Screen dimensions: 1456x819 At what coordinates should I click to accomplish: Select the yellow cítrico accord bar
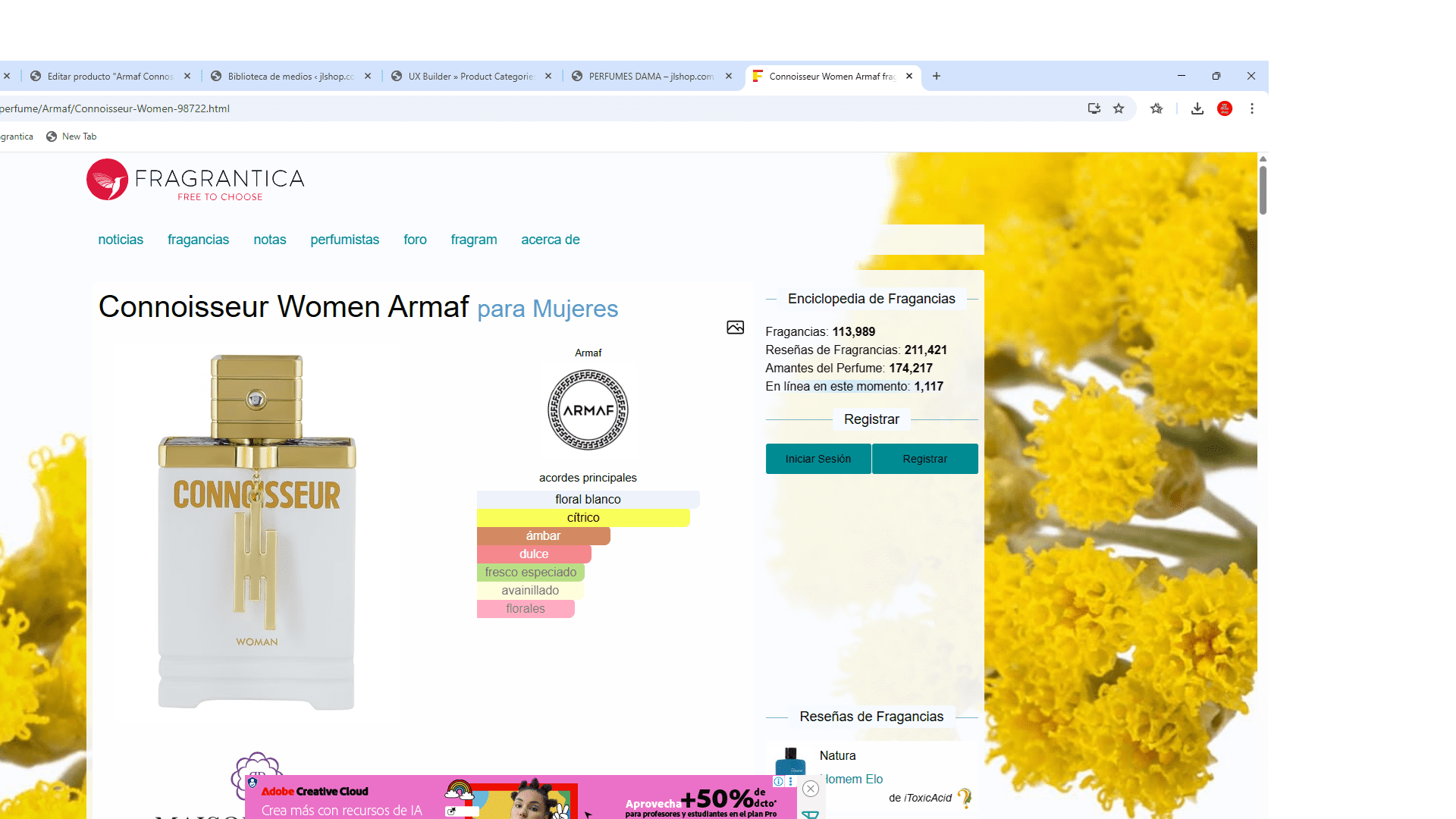[x=582, y=518]
